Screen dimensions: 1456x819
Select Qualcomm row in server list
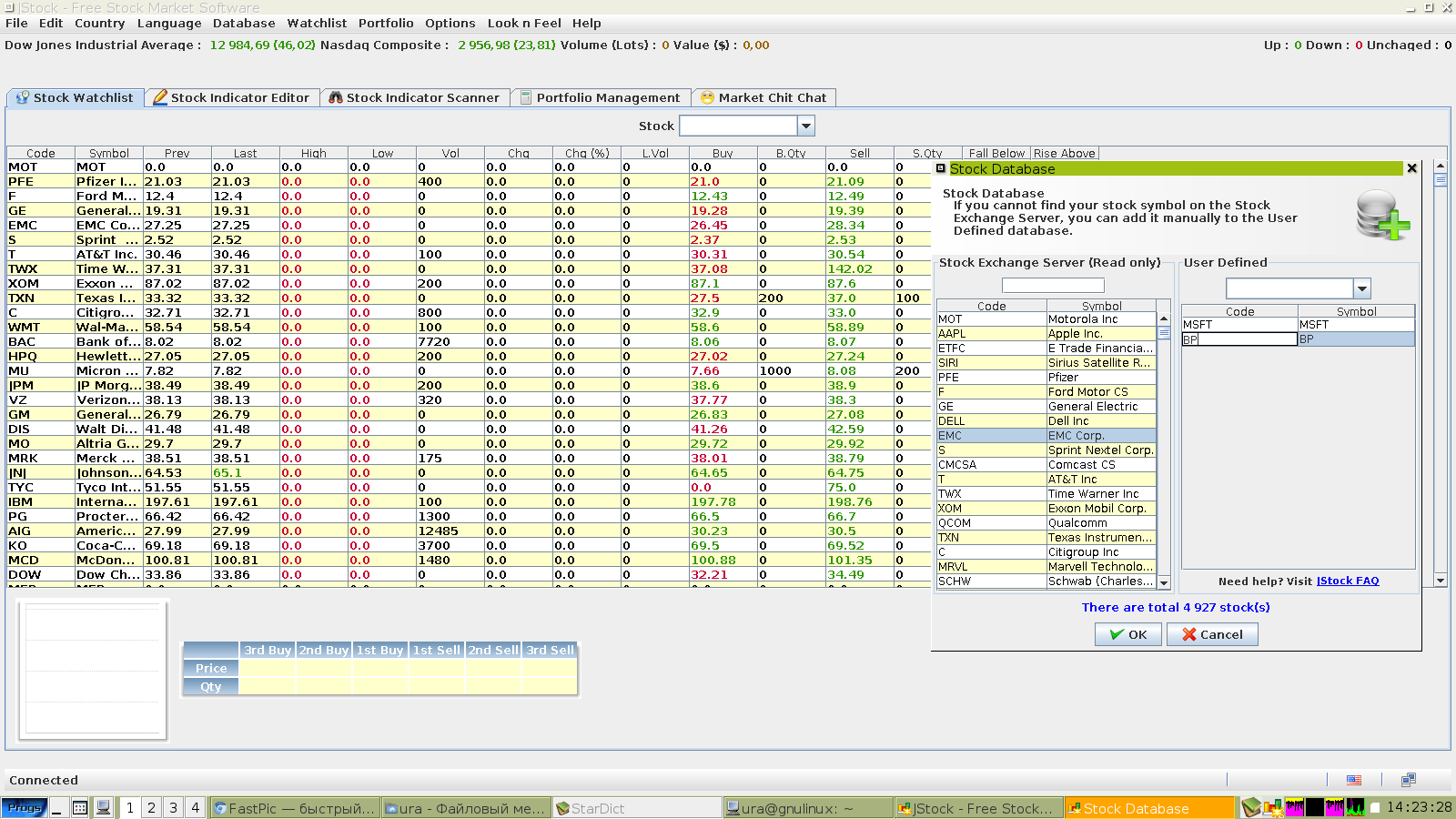pyautogui.click(x=1046, y=523)
